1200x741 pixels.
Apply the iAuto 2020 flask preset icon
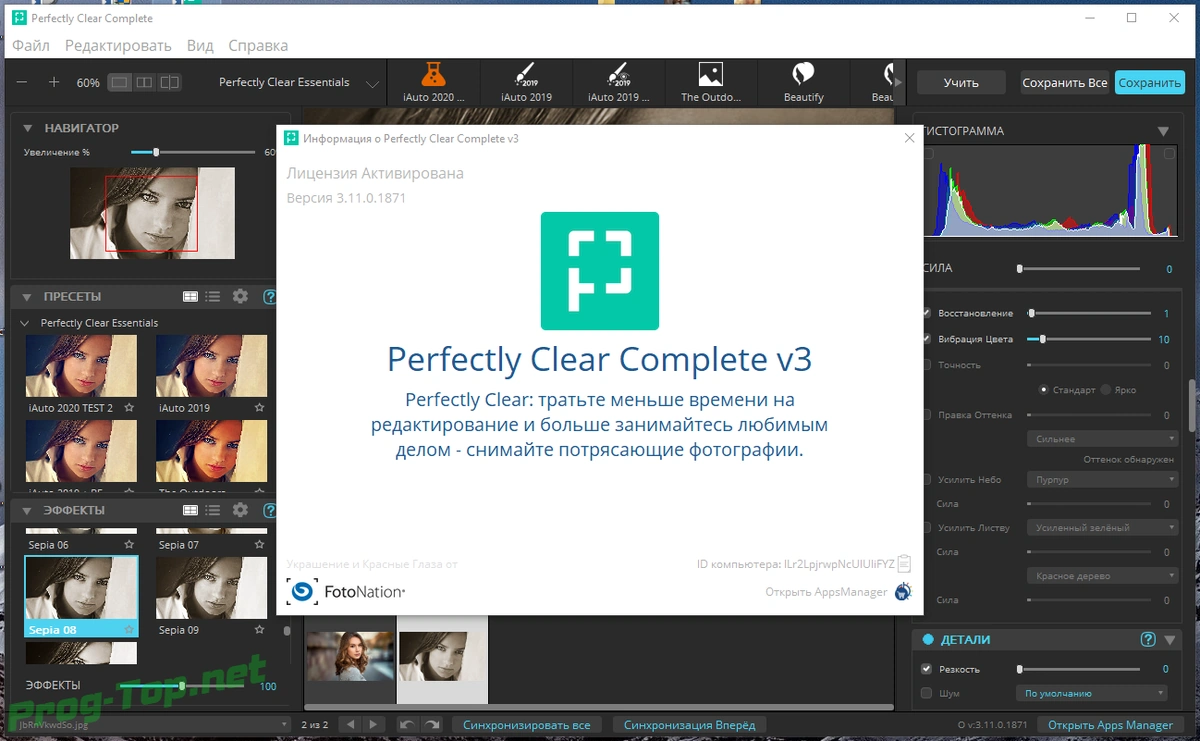coord(431,74)
